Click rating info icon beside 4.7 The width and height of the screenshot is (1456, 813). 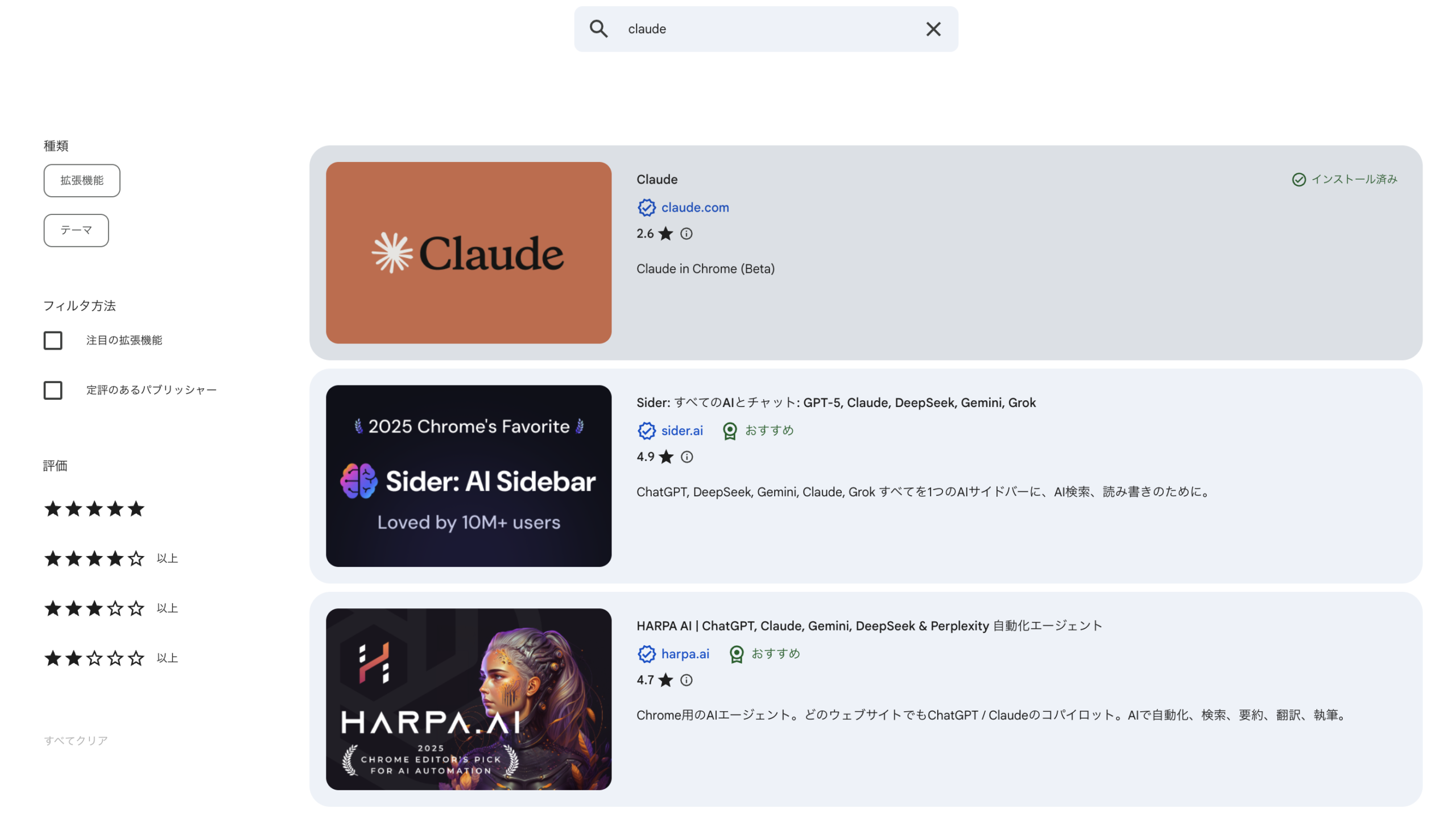[x=686, y=680]
